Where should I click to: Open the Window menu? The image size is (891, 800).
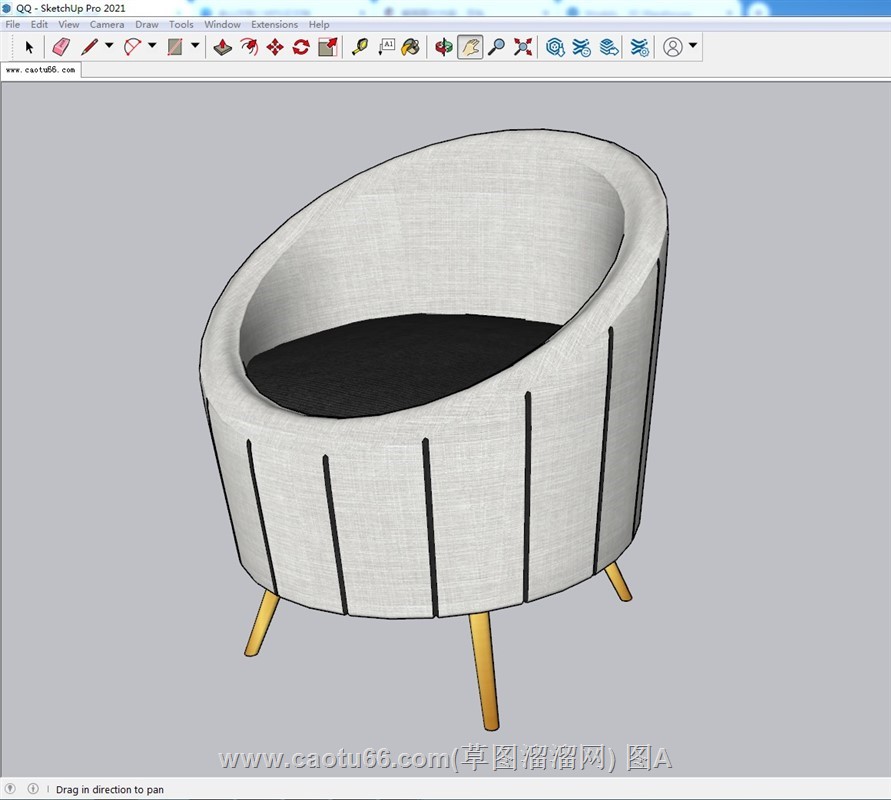222,24
